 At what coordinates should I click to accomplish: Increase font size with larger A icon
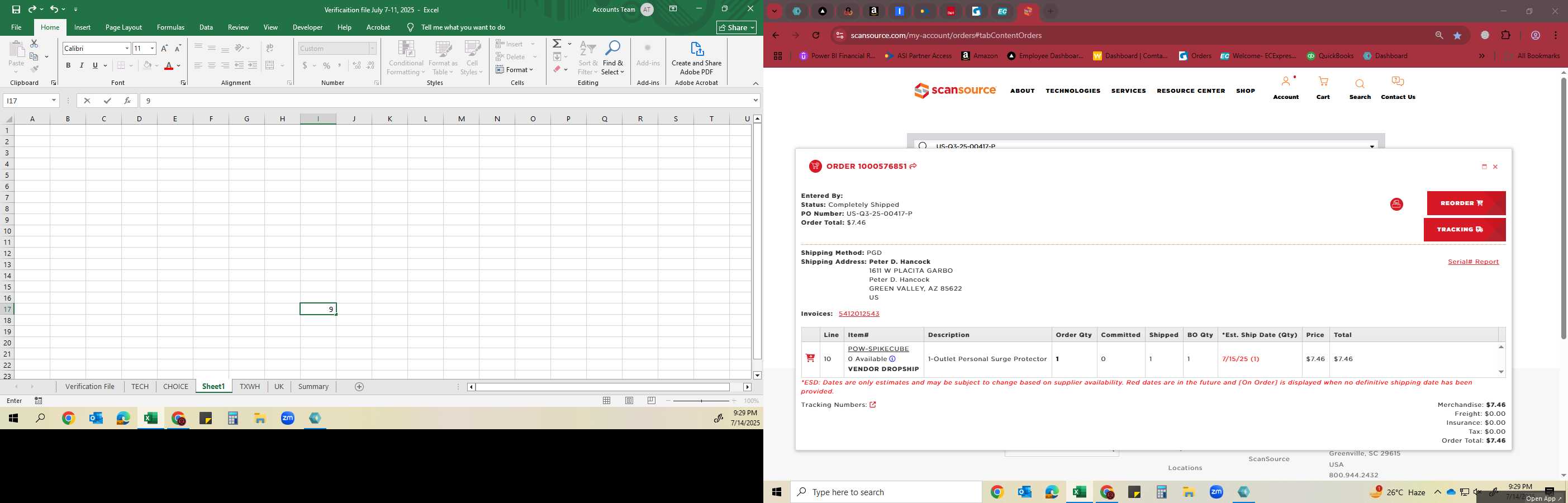164,48
